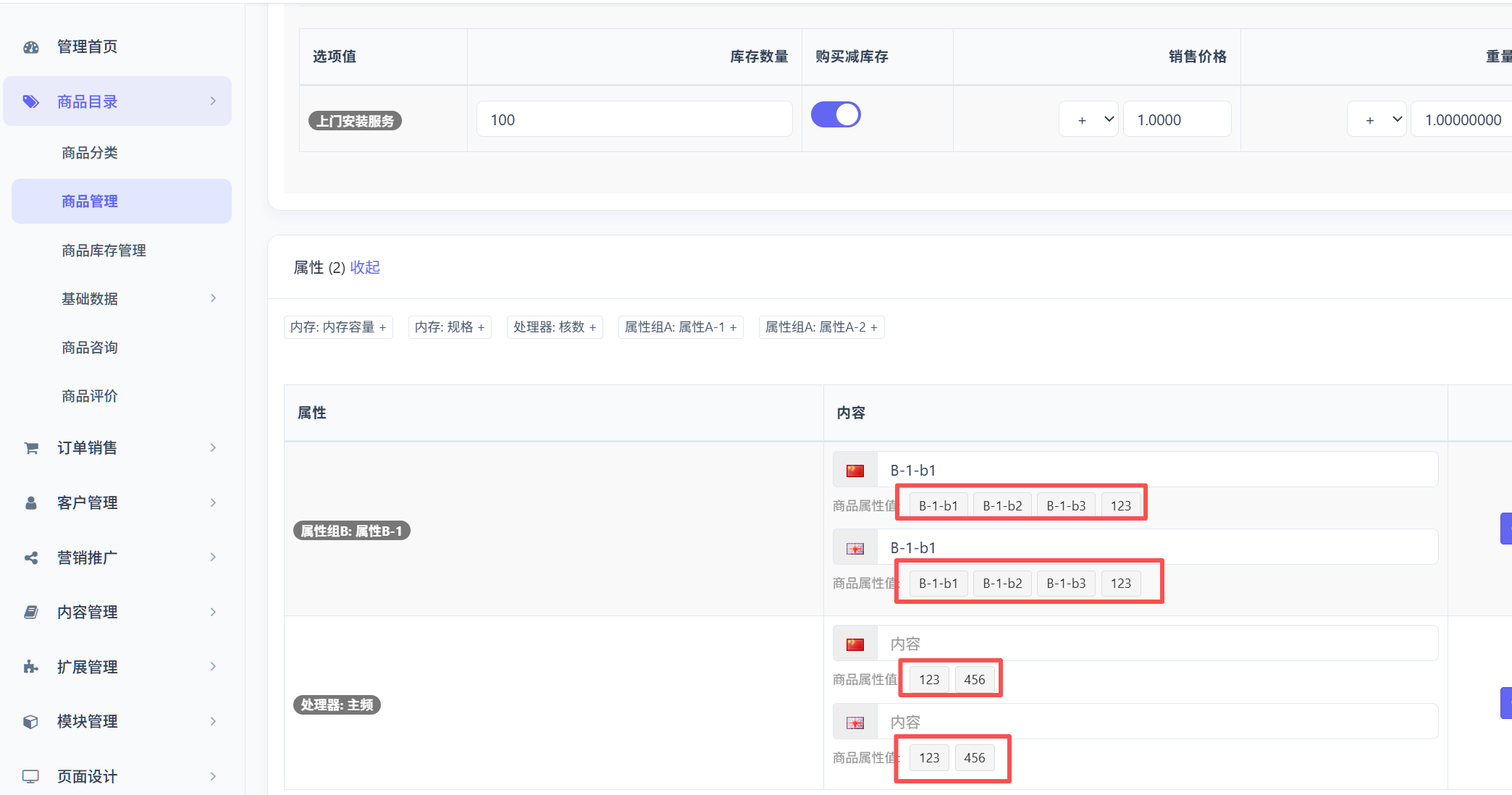Click the 库存数量 field showing 100

click(634, 119)
